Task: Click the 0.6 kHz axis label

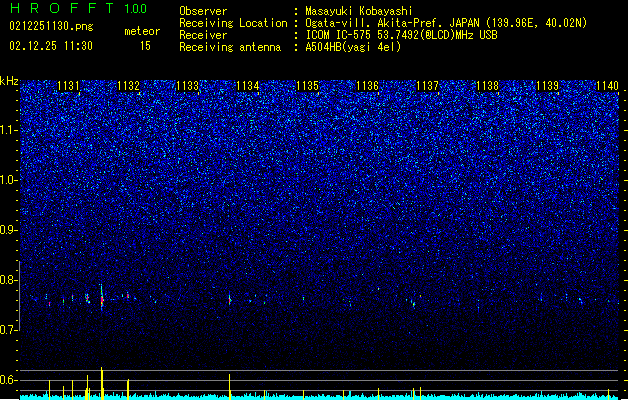Action: [x=9, y=380]
